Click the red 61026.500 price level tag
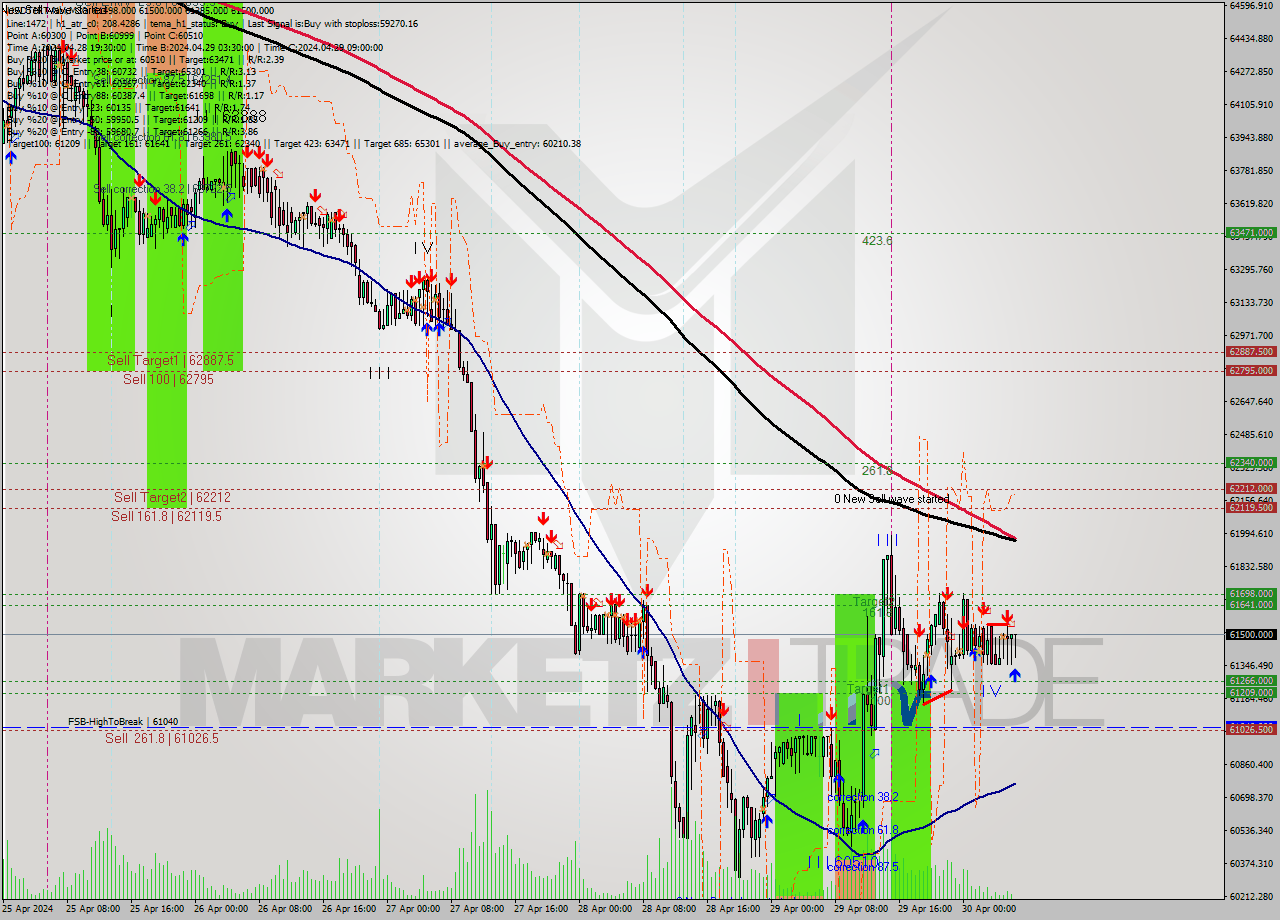The height and width of the screenshot is (920, 1280). [1251, 729]
